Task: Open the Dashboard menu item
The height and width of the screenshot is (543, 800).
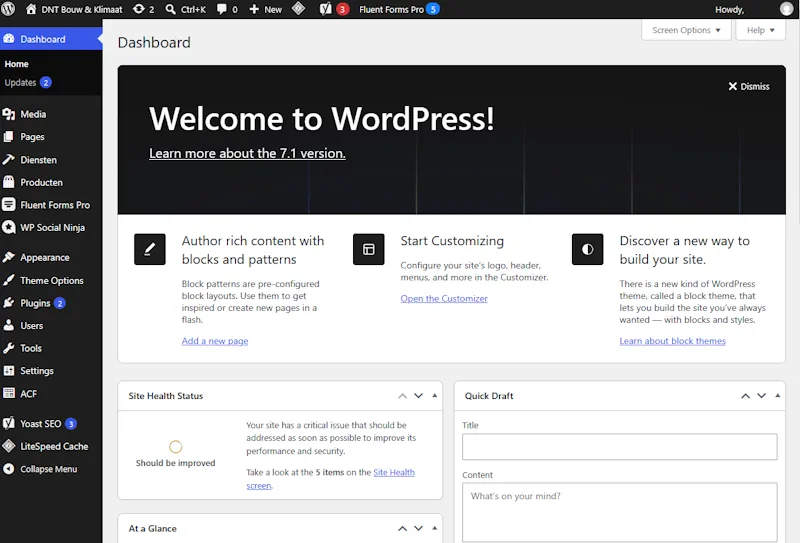Action: point(51,39)
